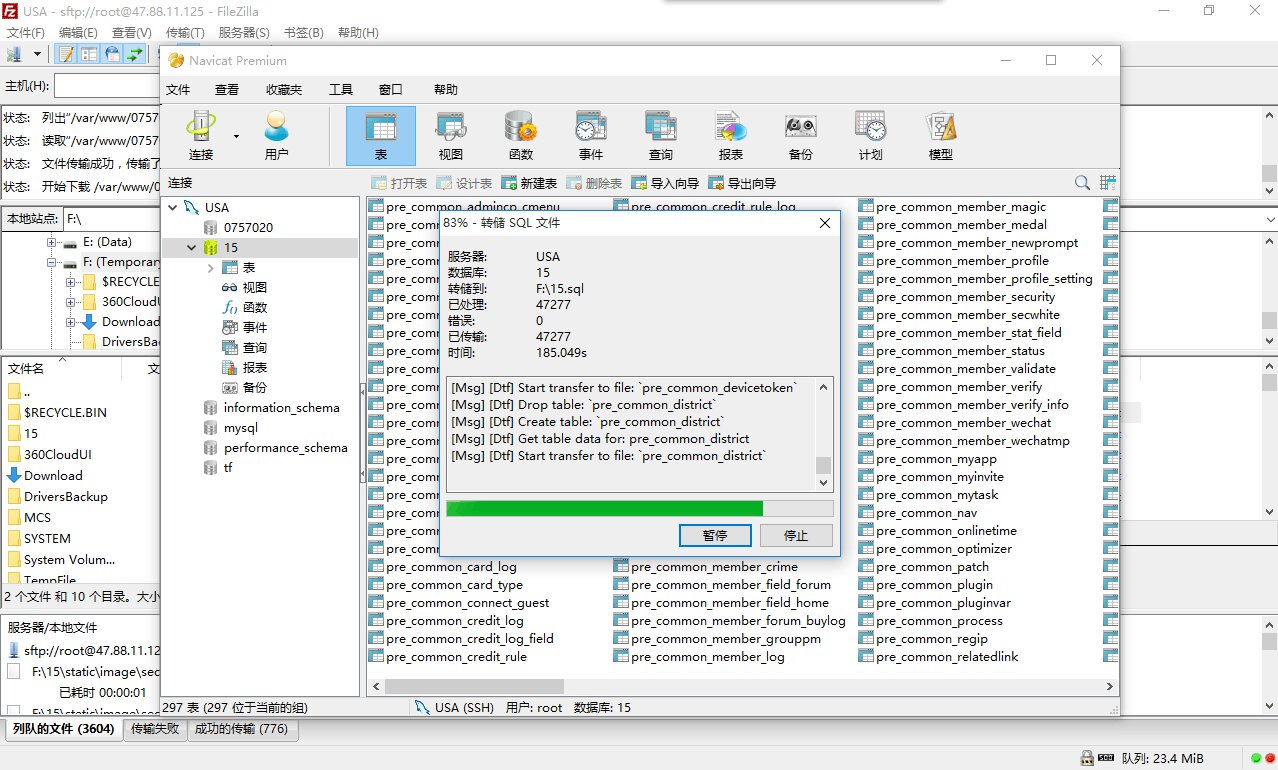Open the Query (查询) toolbar icon
The width and height of the screenshot is (1278, 770).
coord(660,136)
